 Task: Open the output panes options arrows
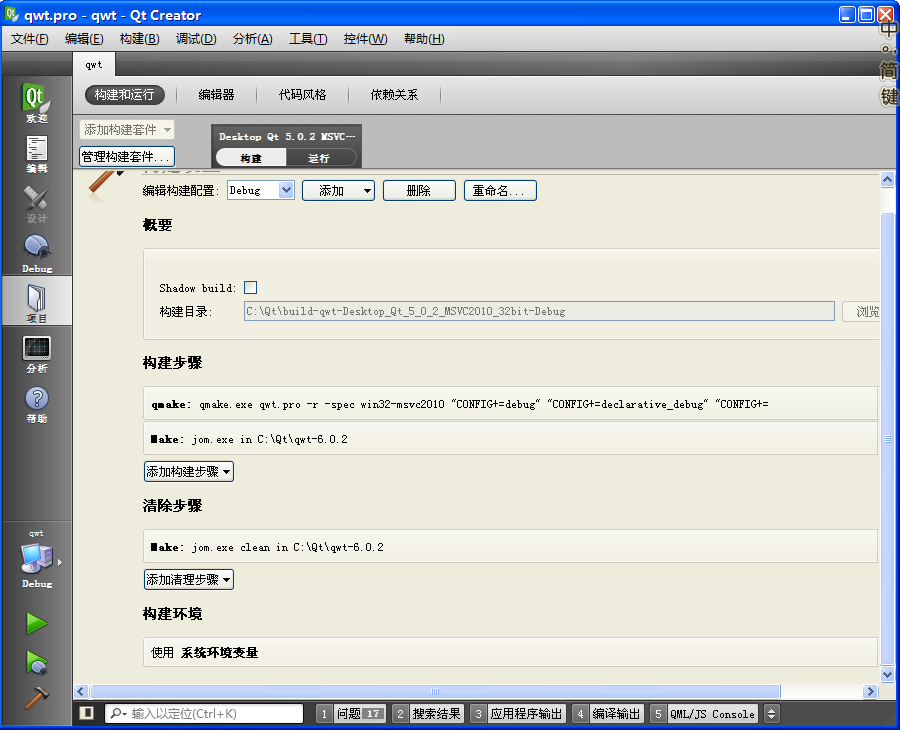pyautogui.click(x=771, y=714)
